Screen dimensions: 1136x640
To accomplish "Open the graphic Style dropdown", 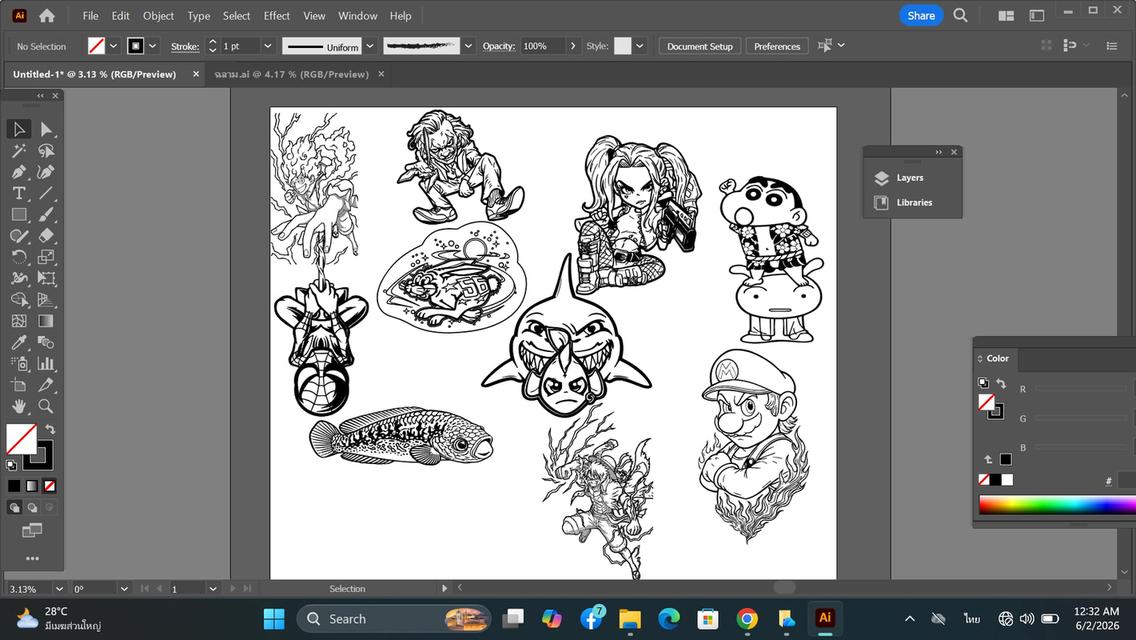I will coord(639,46).
